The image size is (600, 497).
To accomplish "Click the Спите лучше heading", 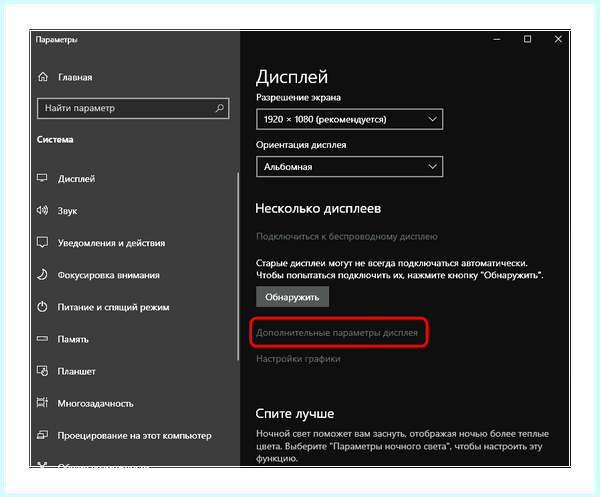I will point(295,414).
